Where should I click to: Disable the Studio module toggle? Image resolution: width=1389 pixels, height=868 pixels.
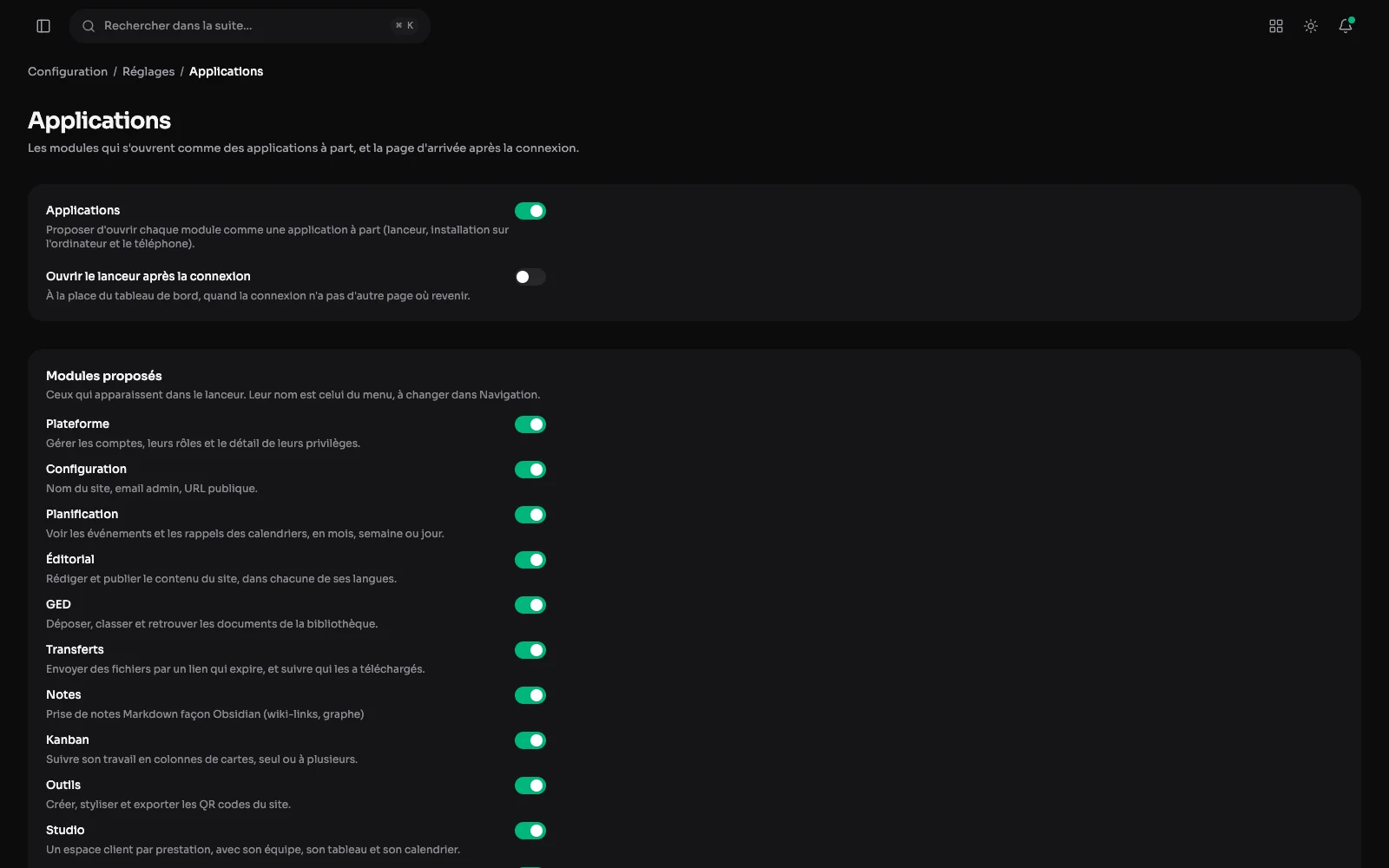pos(530,831)
